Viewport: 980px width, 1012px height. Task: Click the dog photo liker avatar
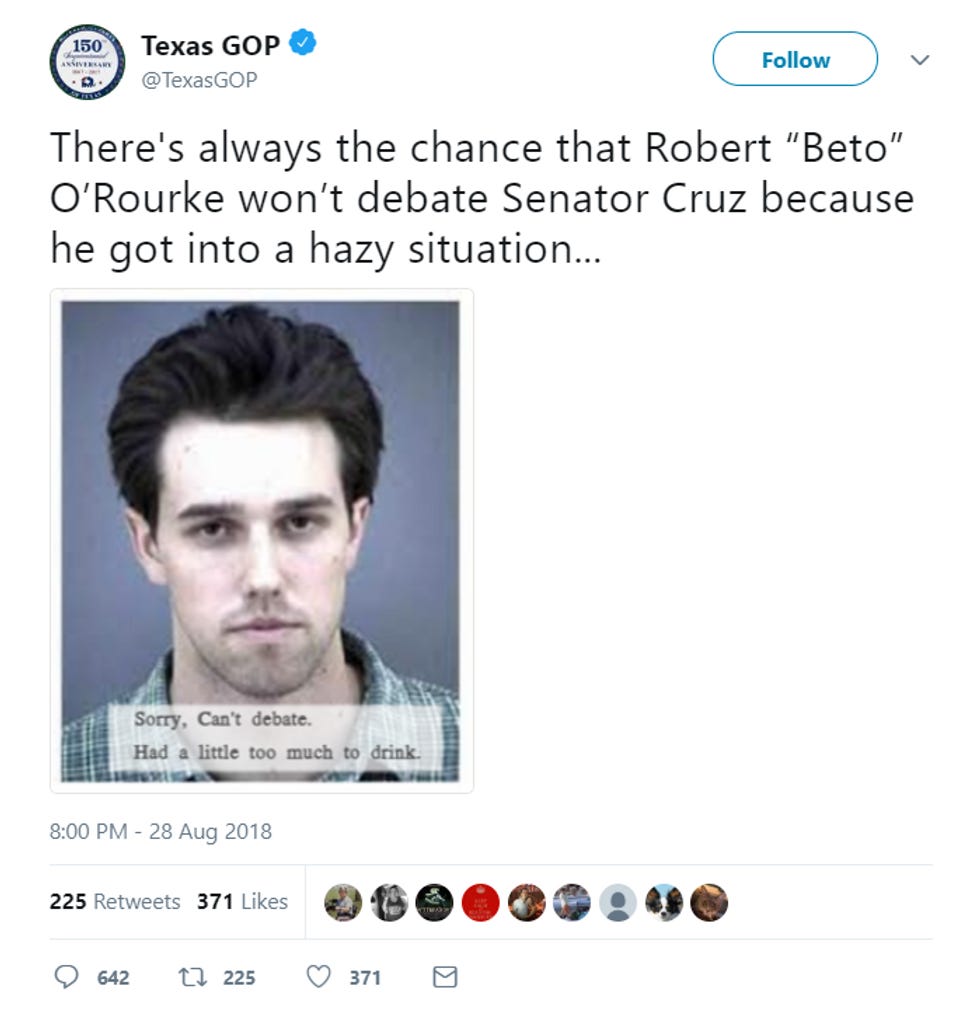(664, 902)
